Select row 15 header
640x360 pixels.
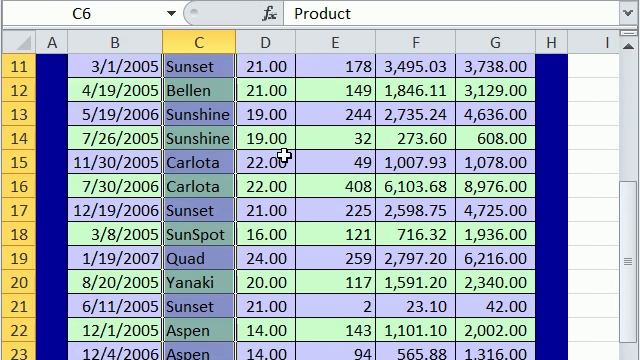(x=19, y=162)
